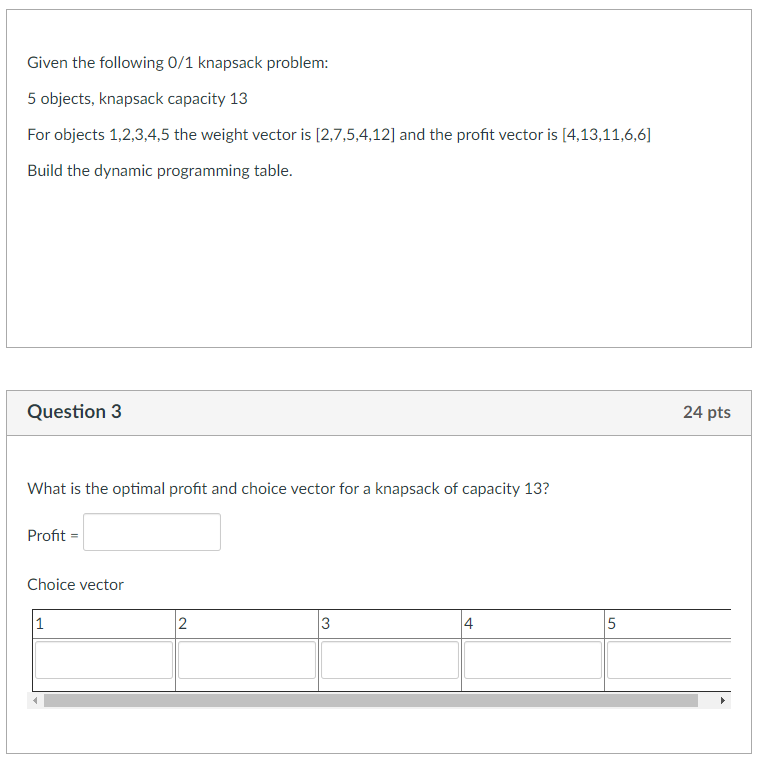The height and width of the screenshot is (759, 771).
Task: Click the 'Choice vector' label
Action: coord(75,584)
